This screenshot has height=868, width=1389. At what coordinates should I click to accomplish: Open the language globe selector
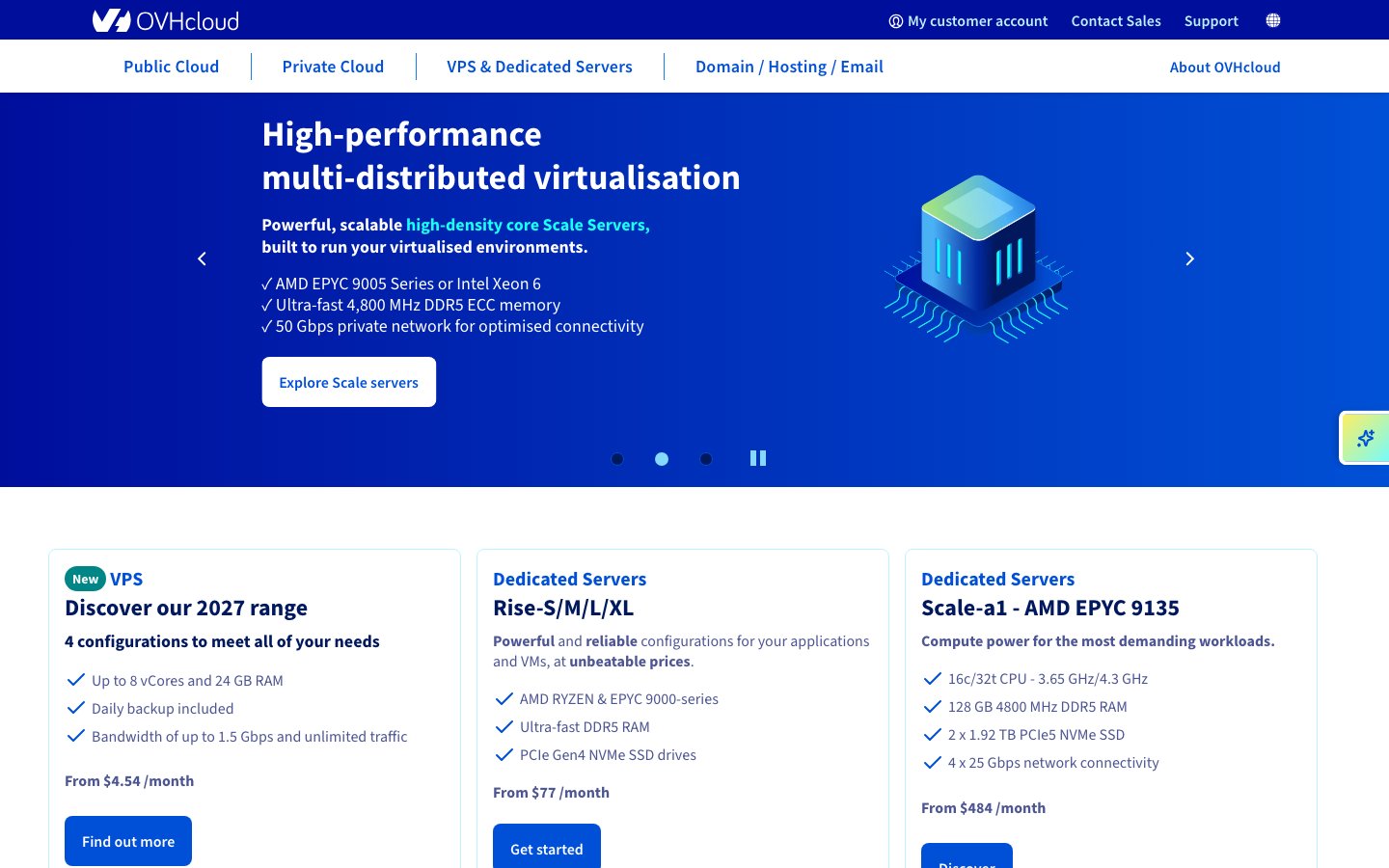1273,20
